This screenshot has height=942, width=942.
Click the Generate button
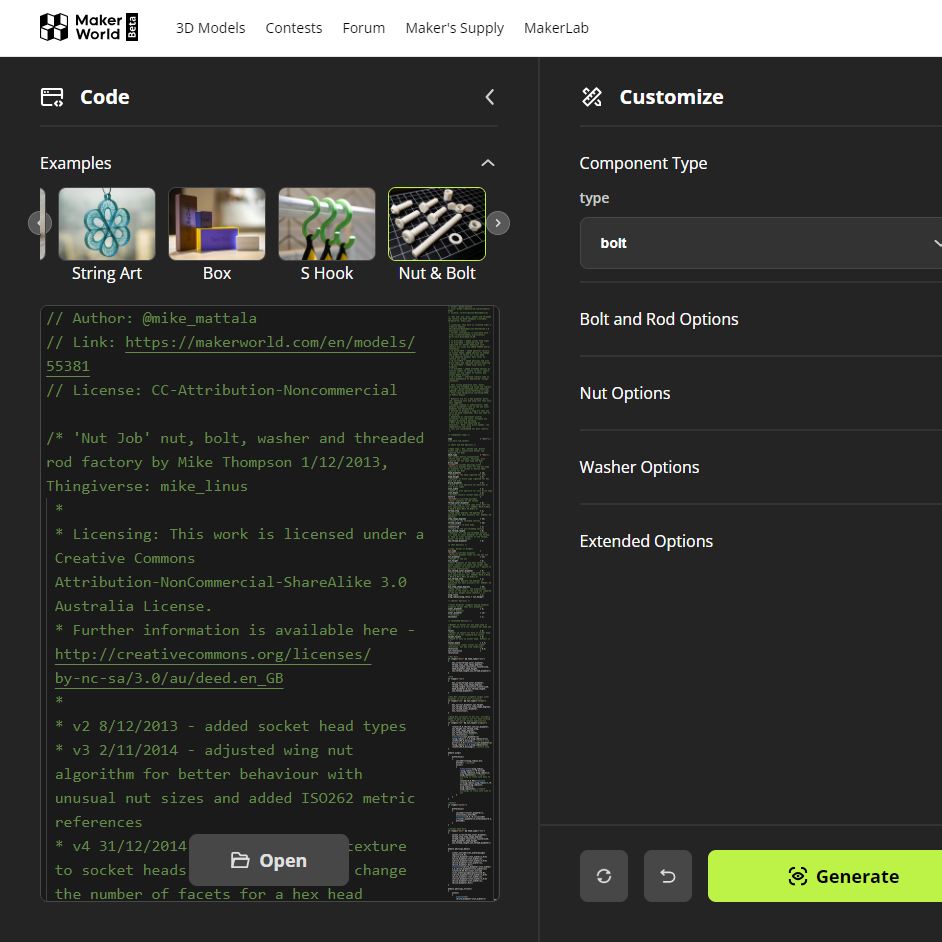point(825,876)
